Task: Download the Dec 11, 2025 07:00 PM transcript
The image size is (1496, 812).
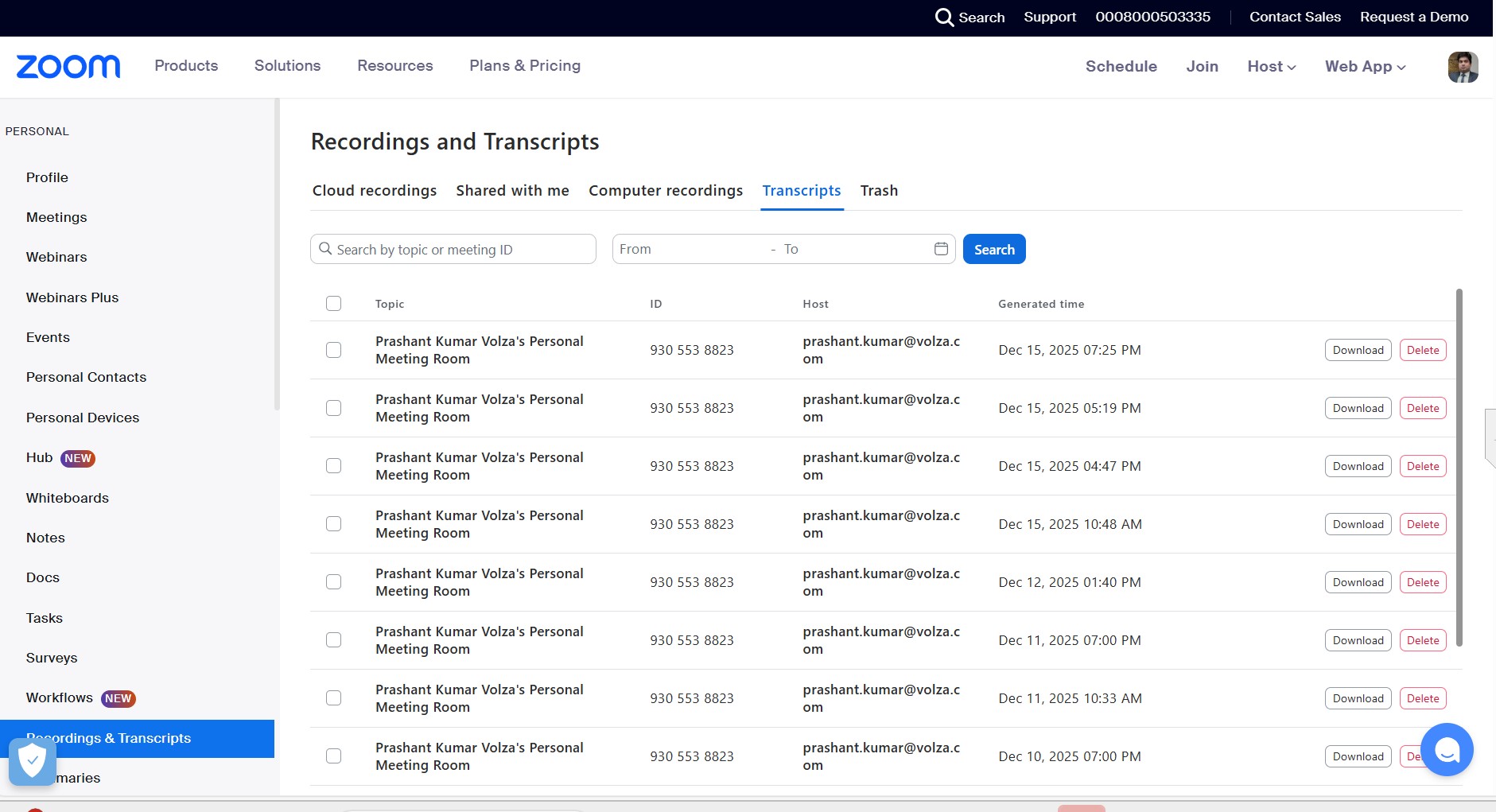Action: pos(1358,640)
